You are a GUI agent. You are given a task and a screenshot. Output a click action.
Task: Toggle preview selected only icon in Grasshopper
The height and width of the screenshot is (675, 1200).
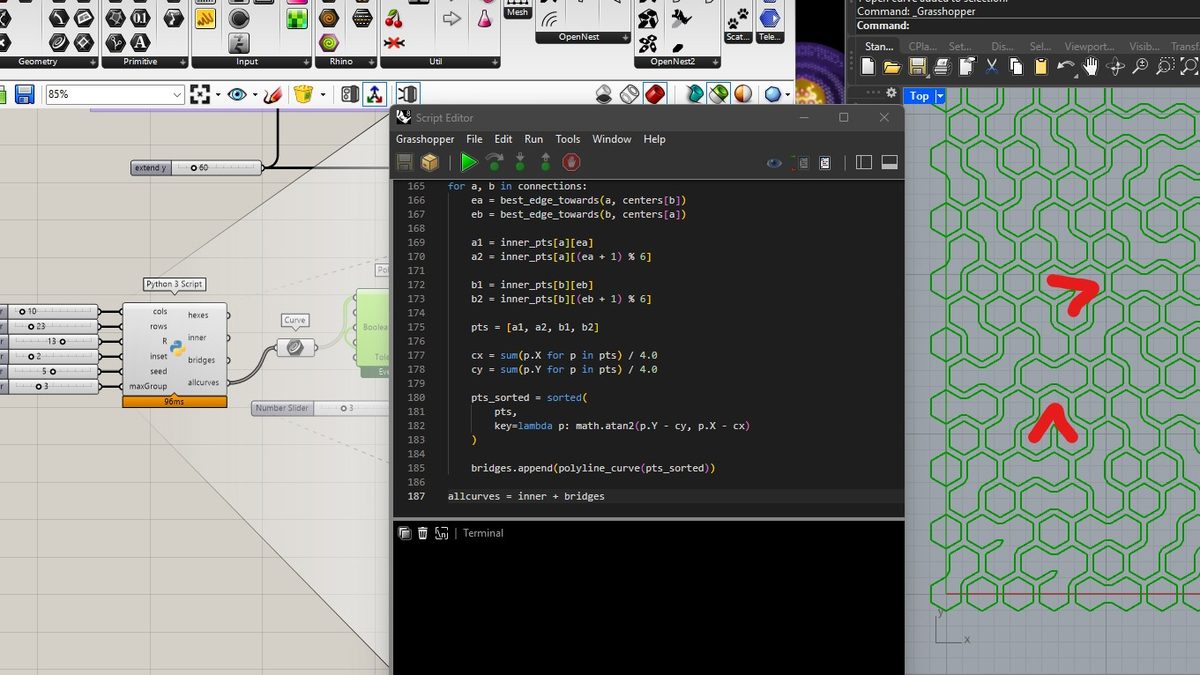click(x=719, y=94)
